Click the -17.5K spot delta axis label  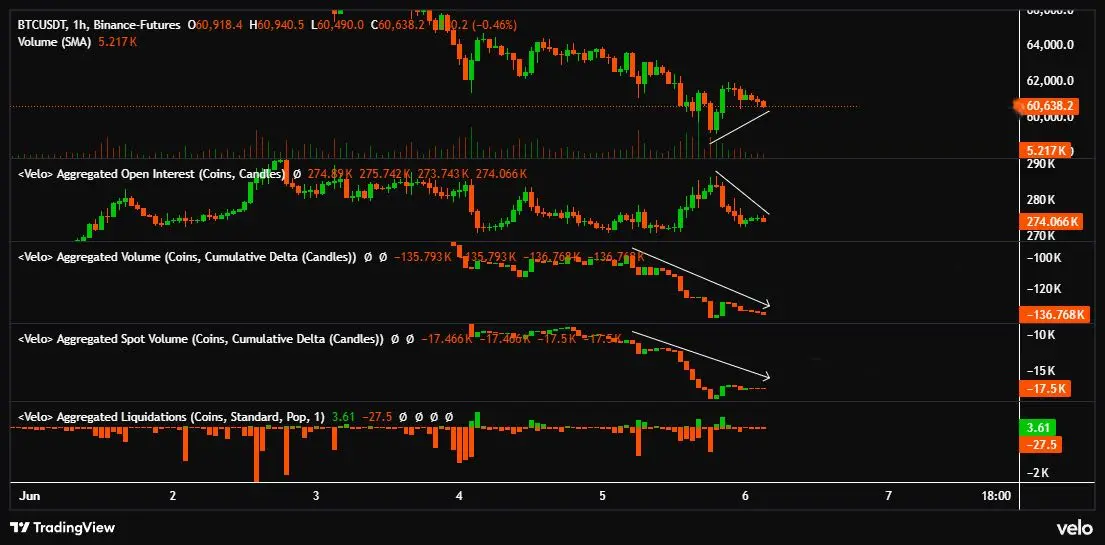1045,388
